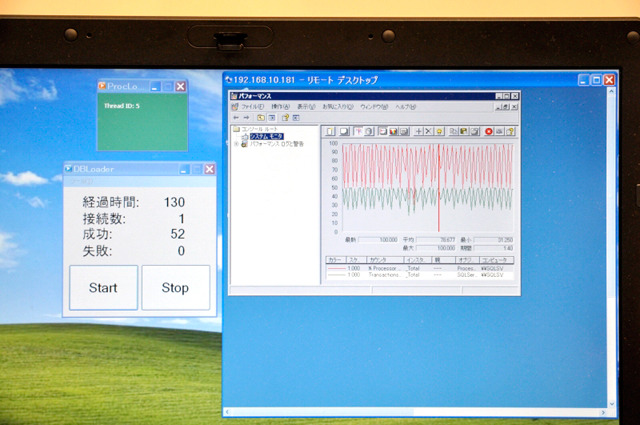This screenshot has width=640, height=425.
Task: Open the ウィンドウ(W) menu
Action: 374,107
